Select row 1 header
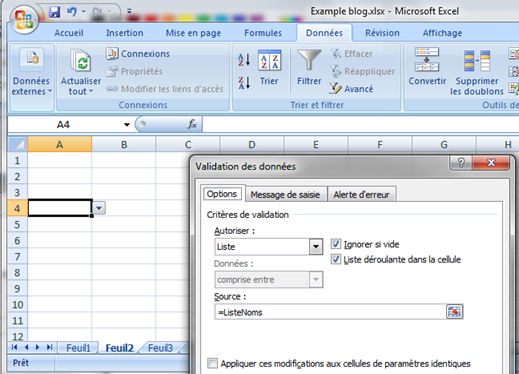This screenshot has height=374, width=519. tap(17, 161)
